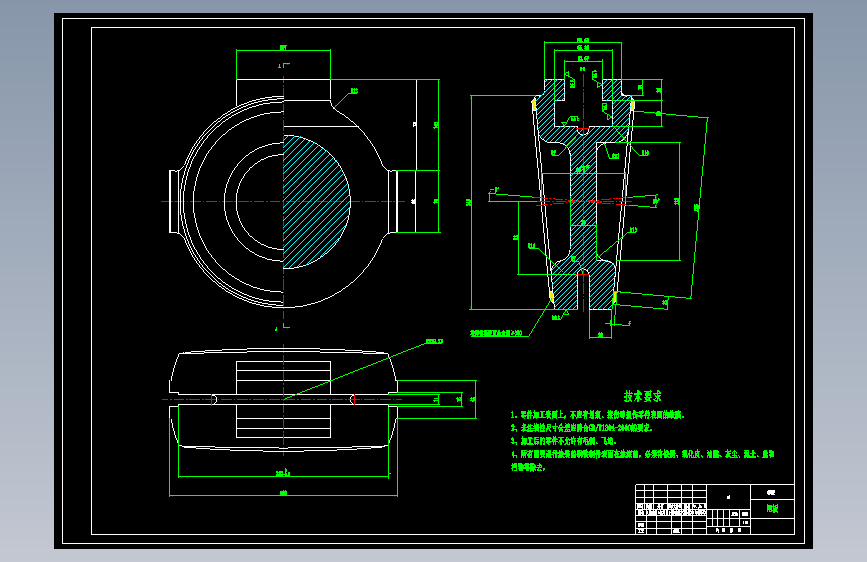Select the top width dimension above plan view

click(x=283, y=48)
